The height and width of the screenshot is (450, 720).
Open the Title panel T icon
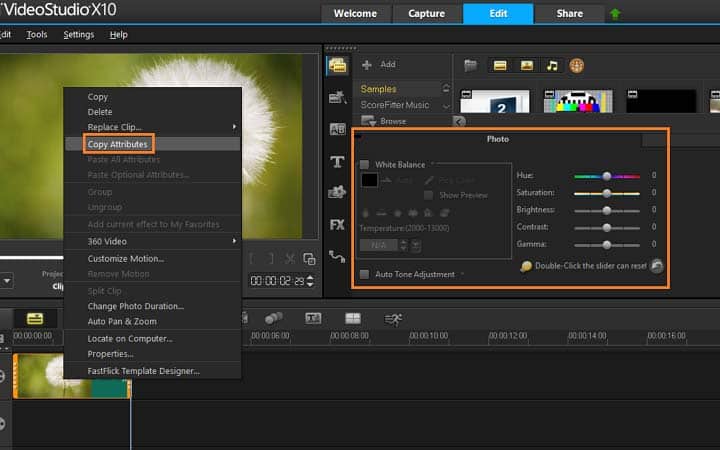pos(337,162)
